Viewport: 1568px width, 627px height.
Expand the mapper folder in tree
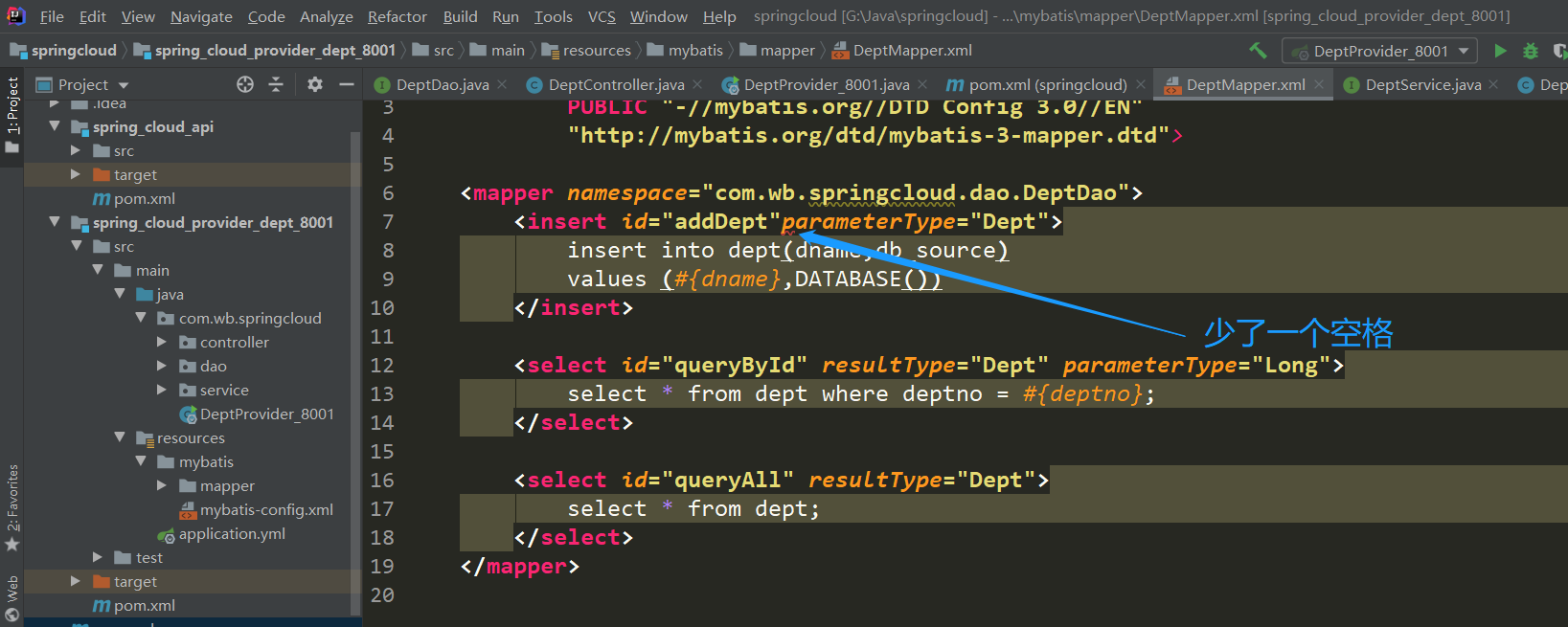(162, 485)
